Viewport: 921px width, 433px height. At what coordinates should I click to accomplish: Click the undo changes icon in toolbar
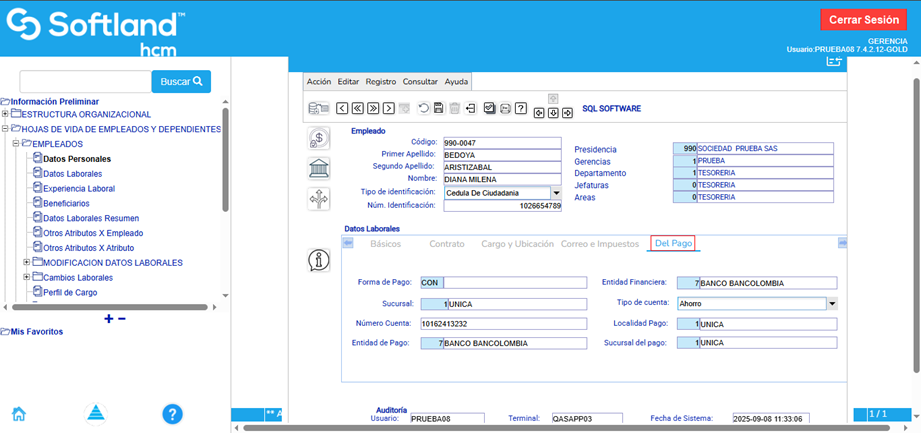(x=423, y=108)
